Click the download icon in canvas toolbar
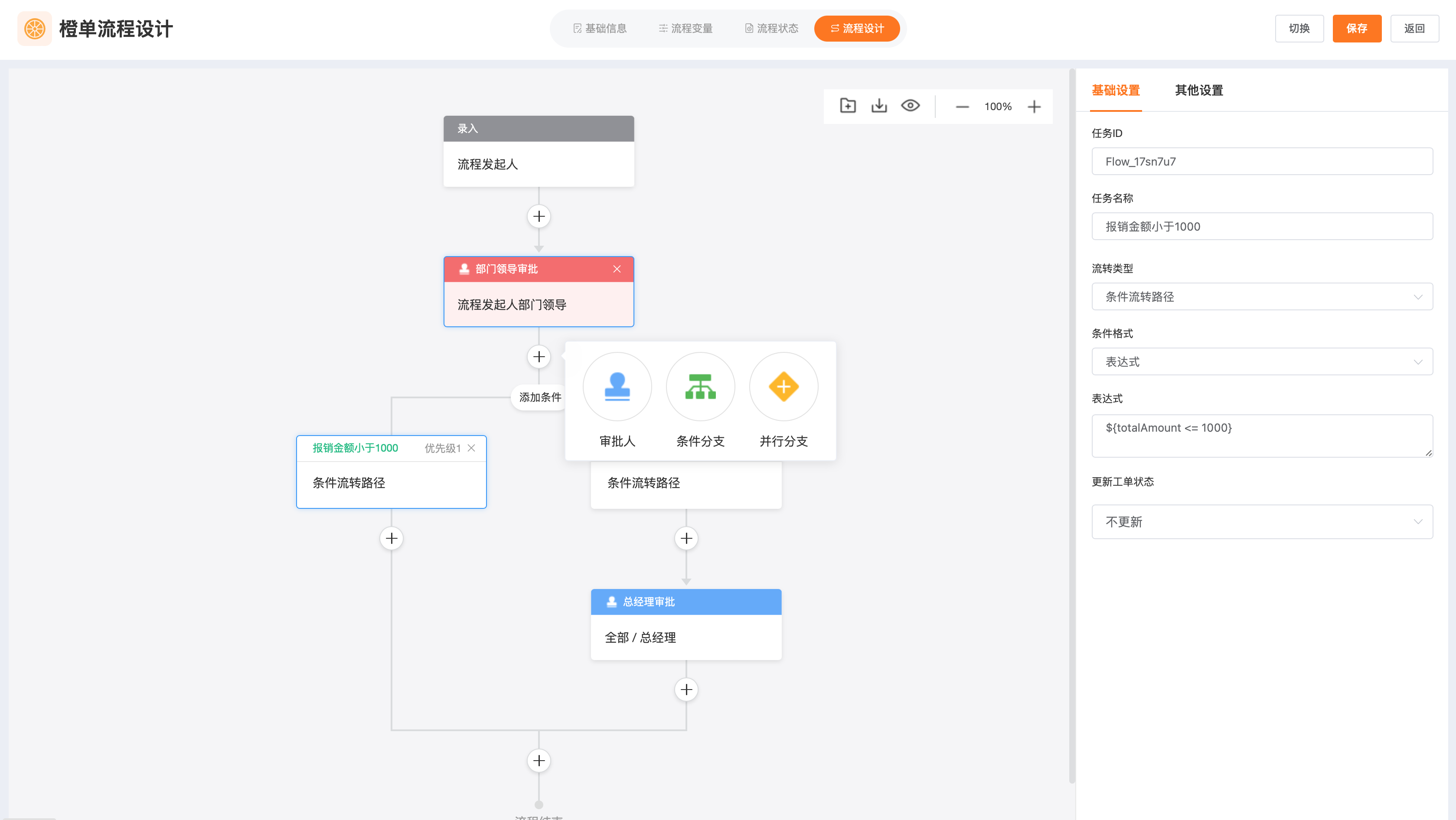The width and height of the screenshot is (1456, 820). click(878, 106)
